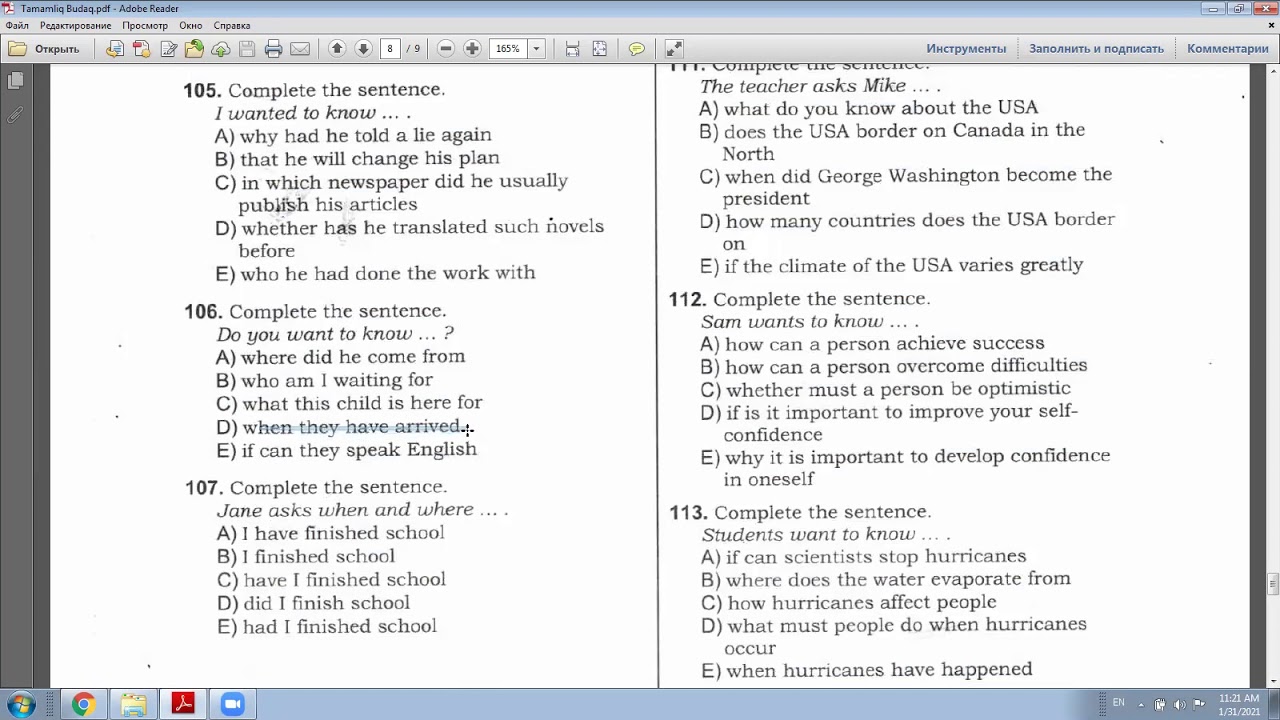
Task: Click the fit width scrolling icon
Action: point(572,48)
